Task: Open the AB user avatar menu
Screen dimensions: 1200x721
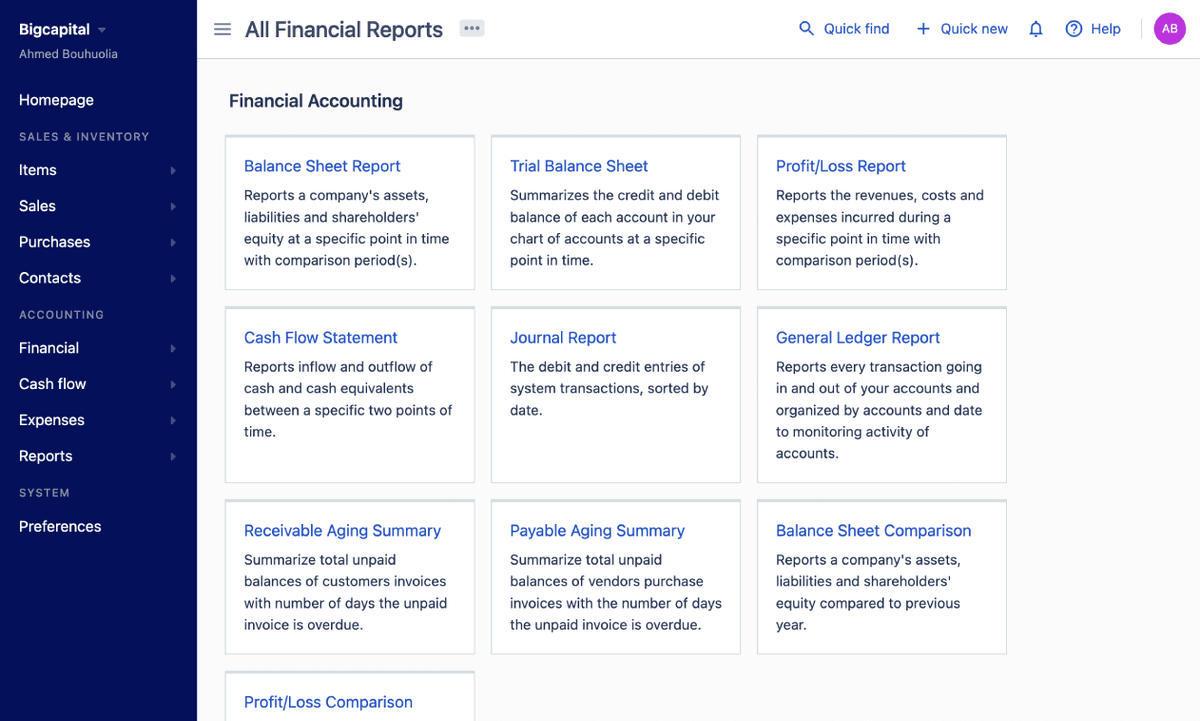Action: click(x=1169, y=28)
